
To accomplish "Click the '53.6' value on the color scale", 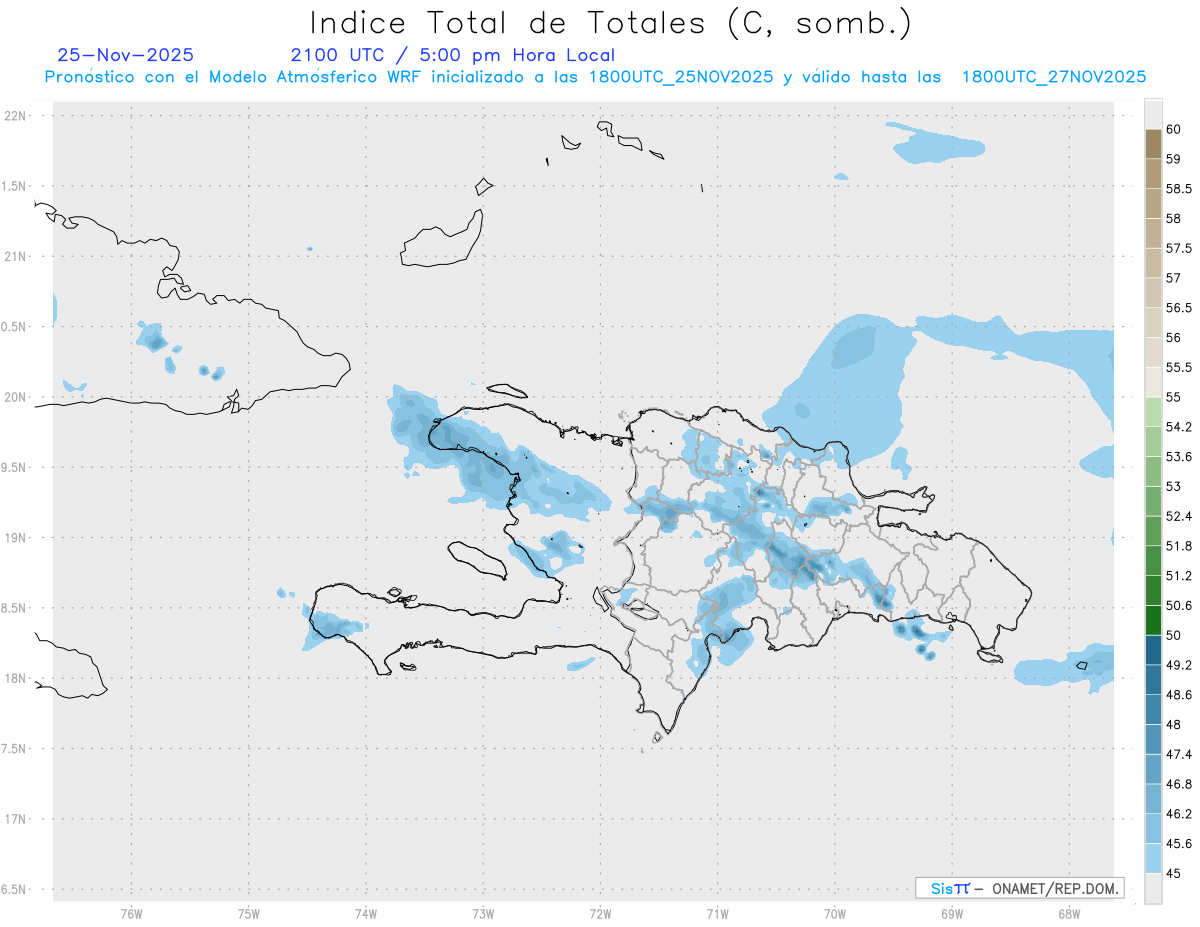I will [1179, 457].
